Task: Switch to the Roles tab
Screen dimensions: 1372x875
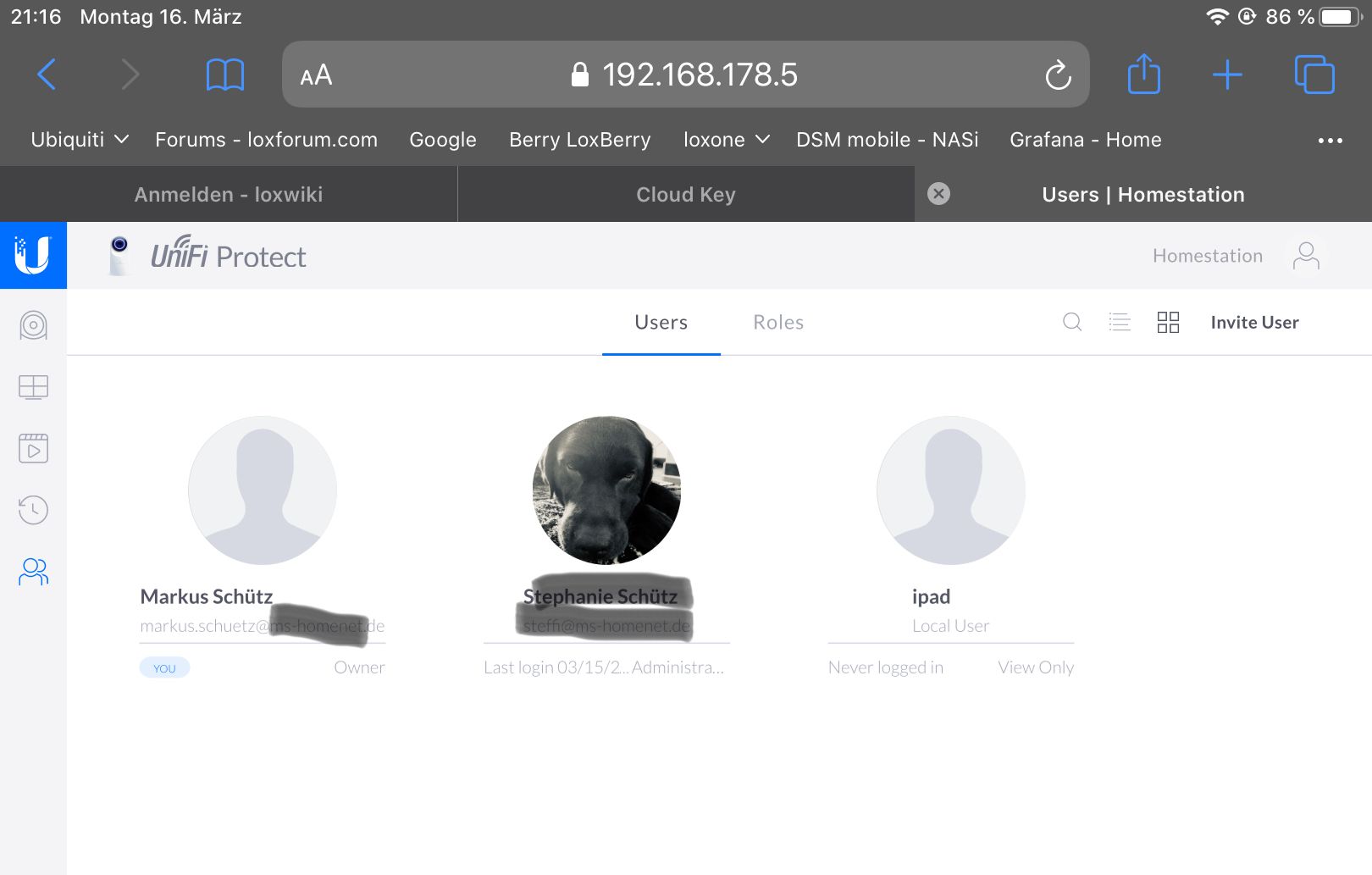Action: (x=778, y=323)
